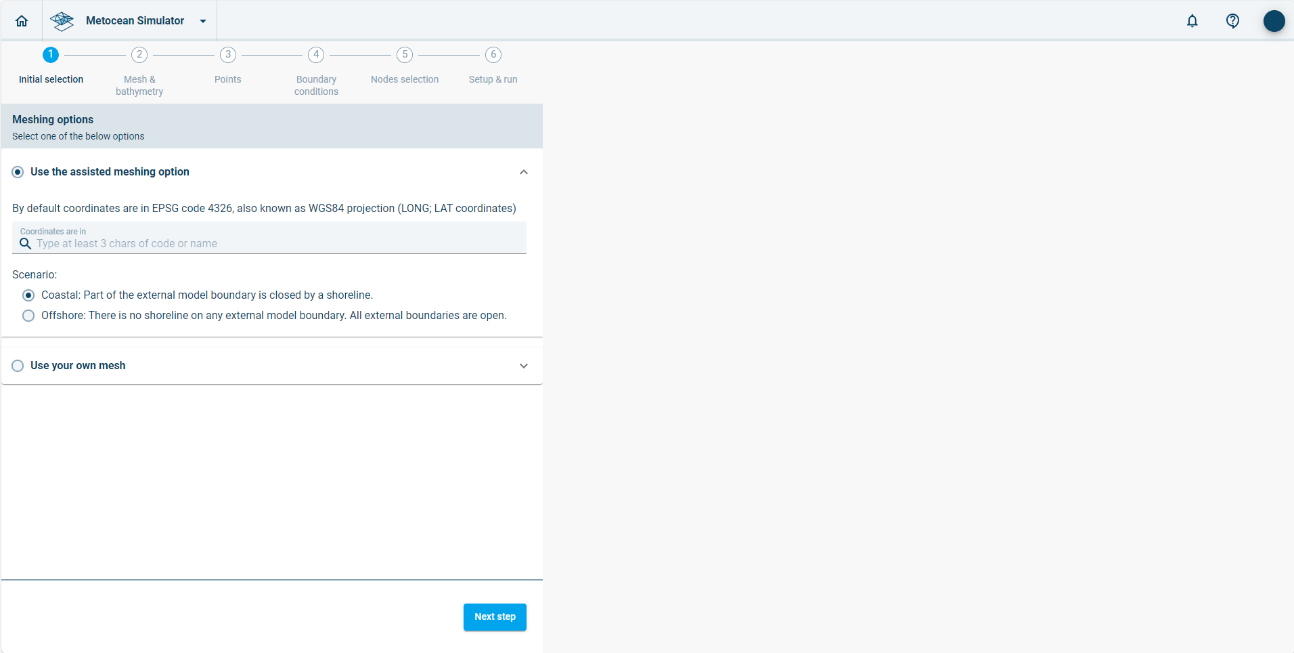Image resolution: width=1294 pixels, height=653 pixels.
Task: Click step 1 Initial selection circle
Action: tap(51, 55)
